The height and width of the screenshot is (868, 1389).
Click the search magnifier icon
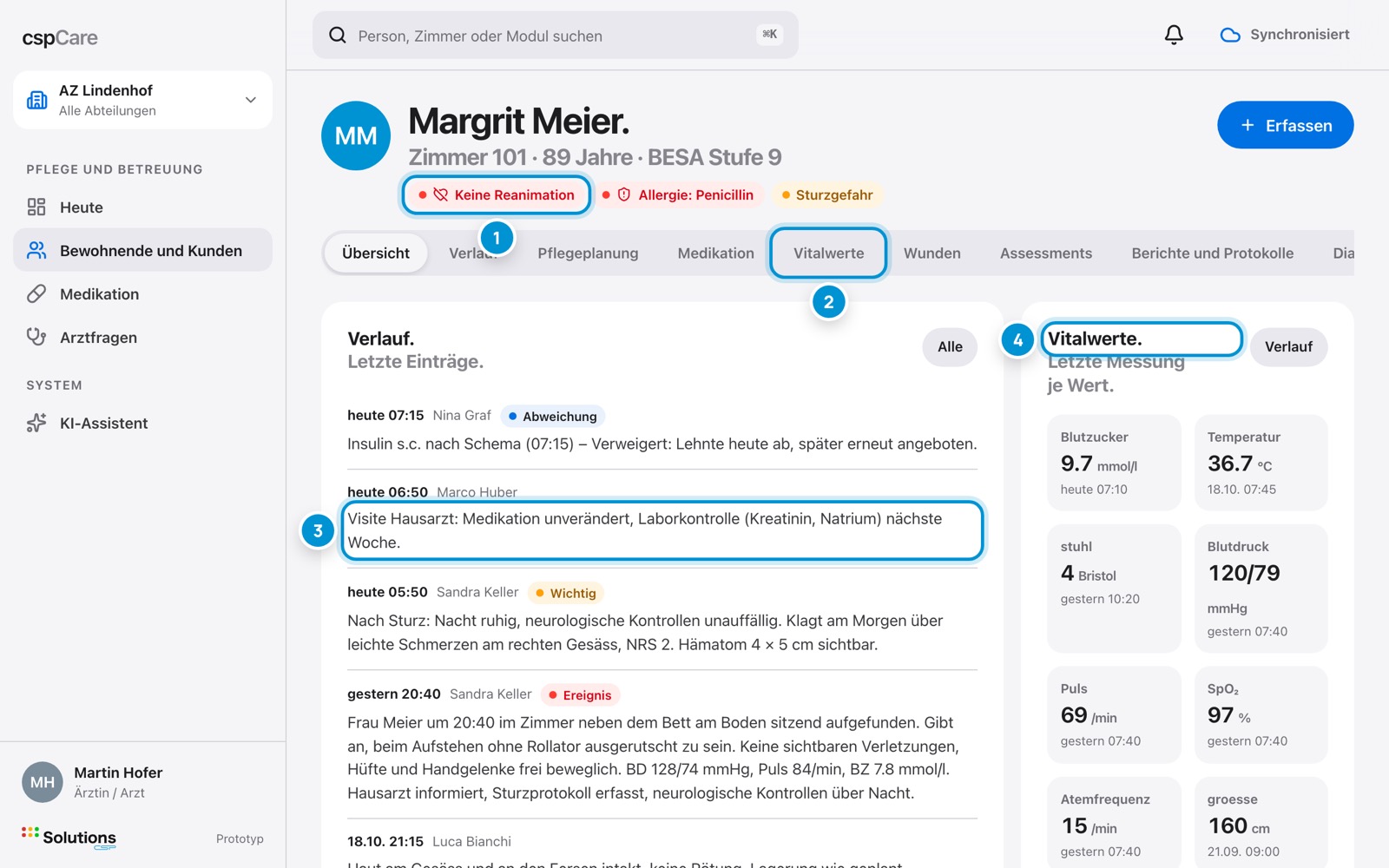(x=338, y=35)
